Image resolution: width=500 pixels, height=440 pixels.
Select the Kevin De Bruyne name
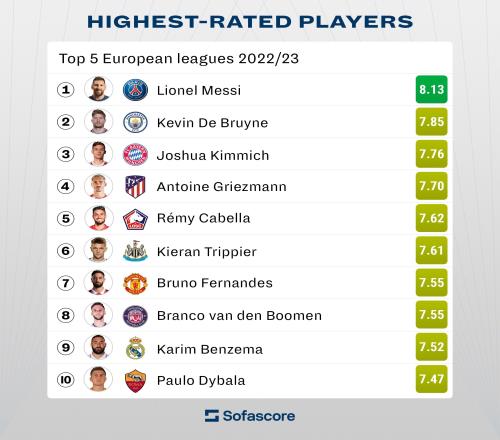click(x=212, y=123)
